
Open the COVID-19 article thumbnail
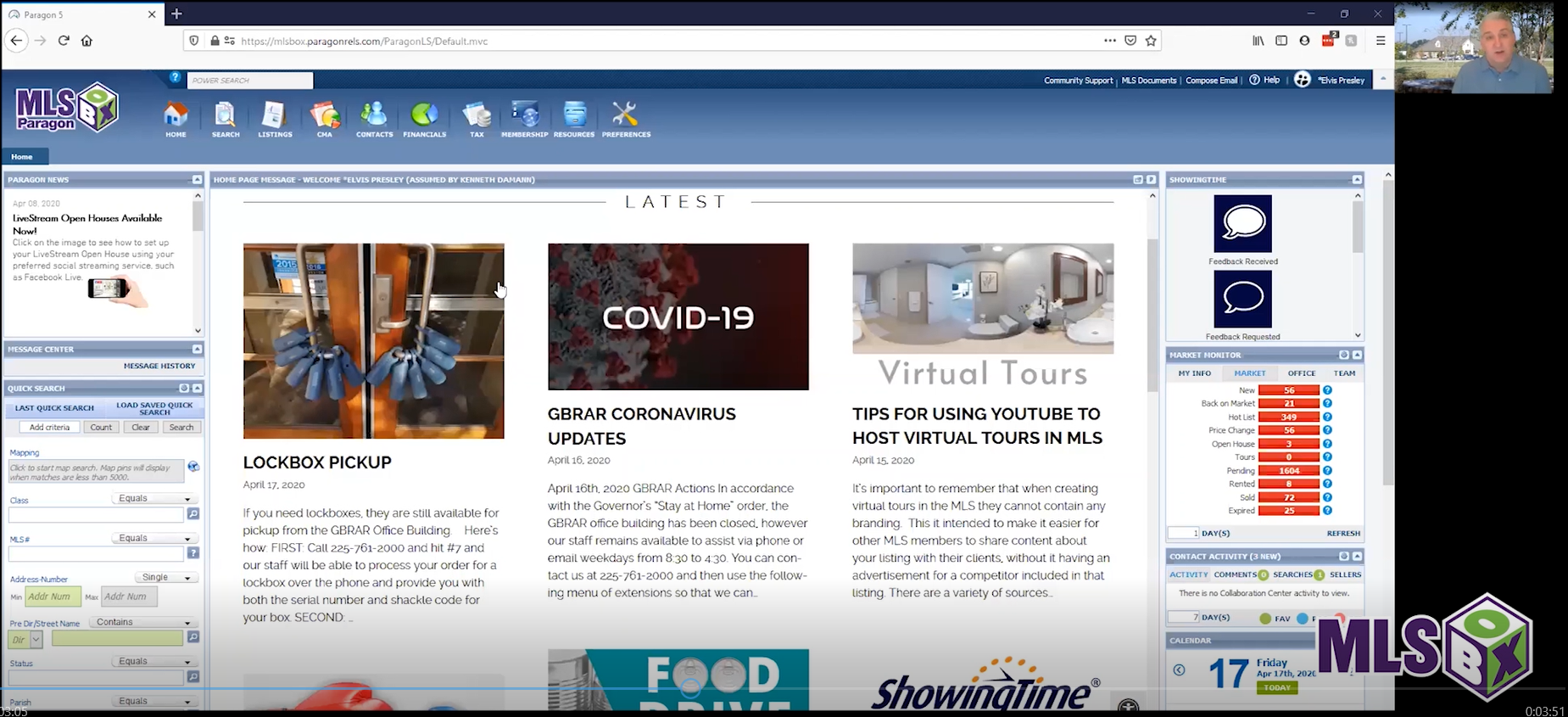(678, 316)
